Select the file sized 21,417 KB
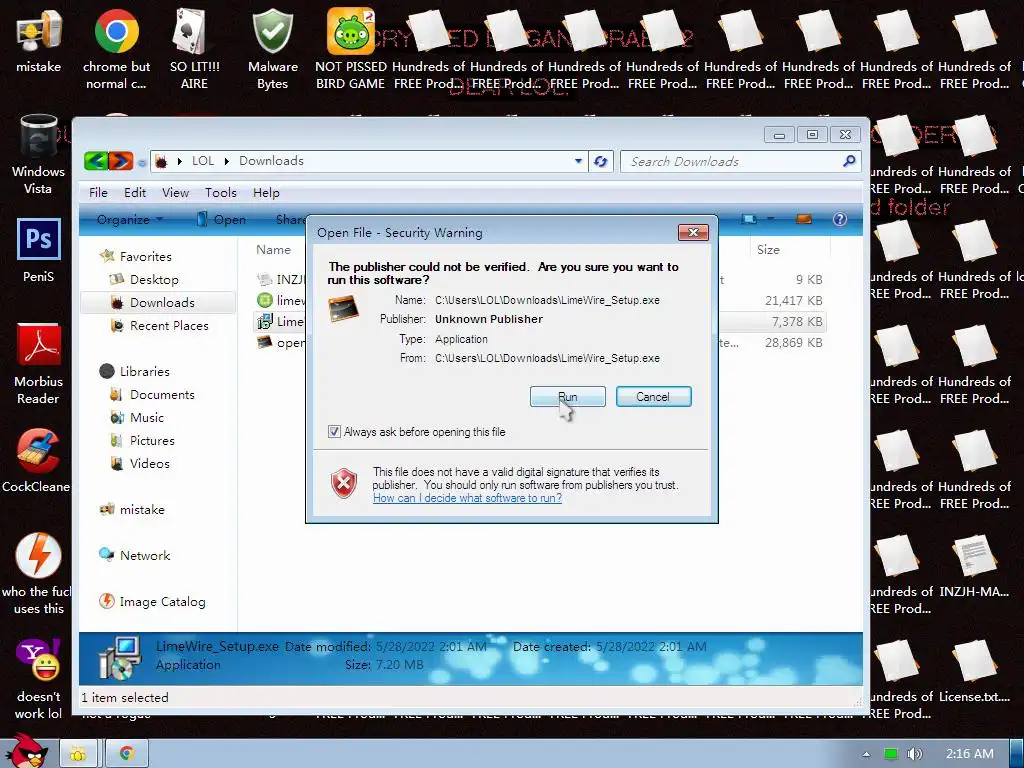1024x768 pixels. [539, 300]
